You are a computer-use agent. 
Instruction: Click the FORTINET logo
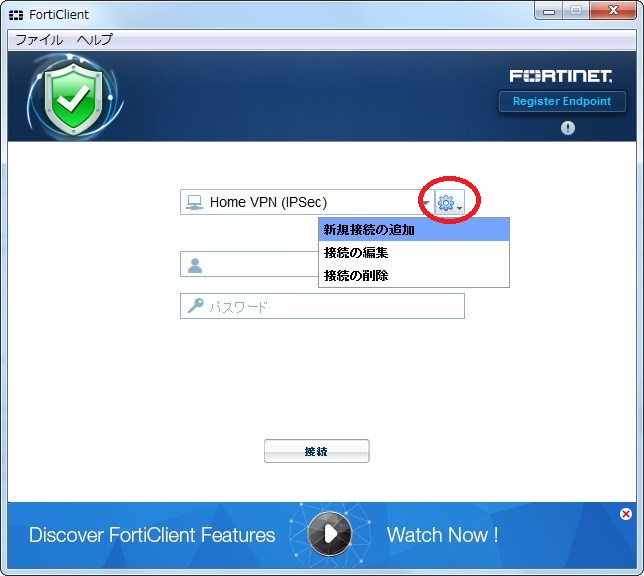(x=561, y=76)
